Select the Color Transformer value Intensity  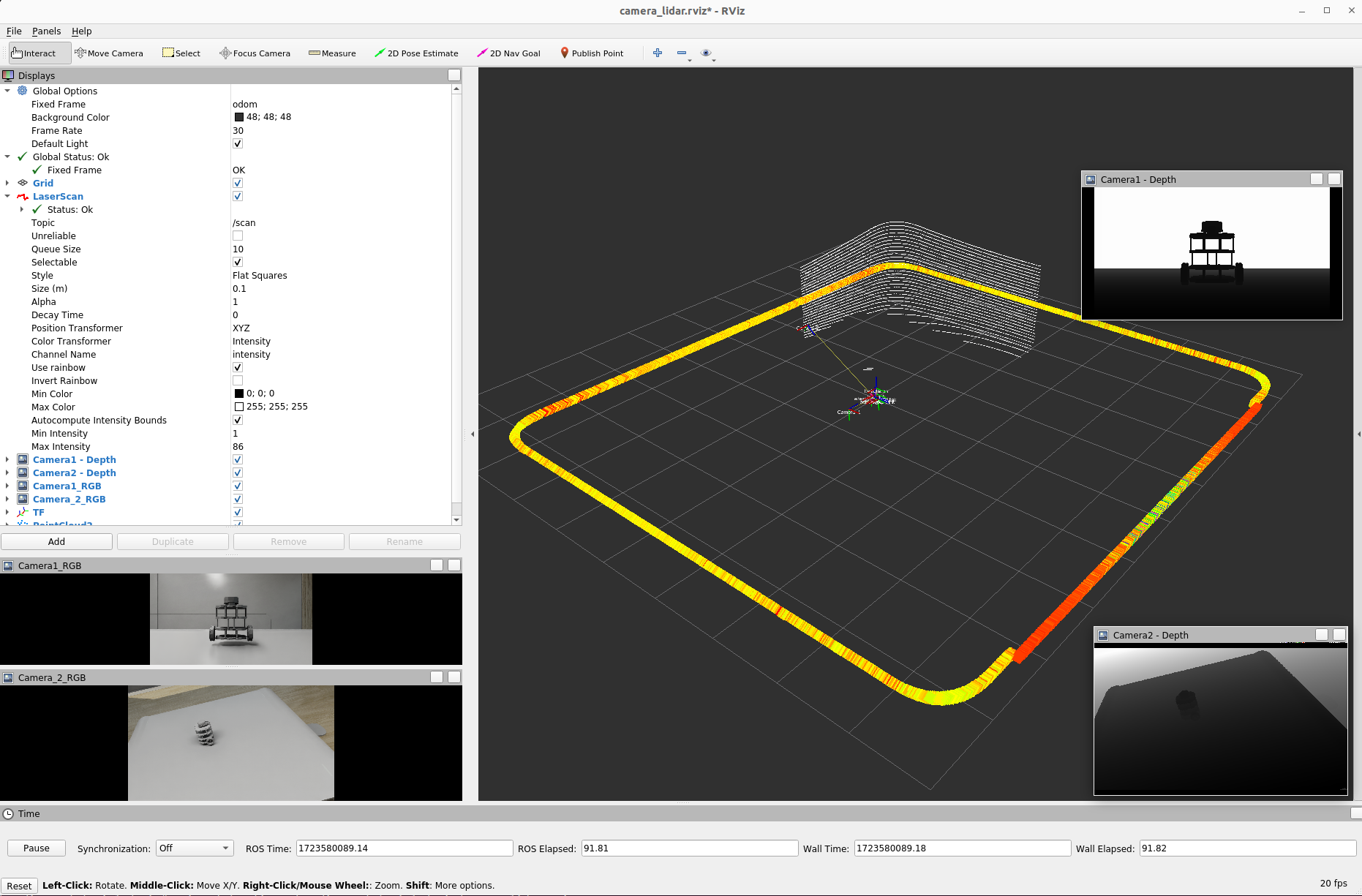click(252, 342)
